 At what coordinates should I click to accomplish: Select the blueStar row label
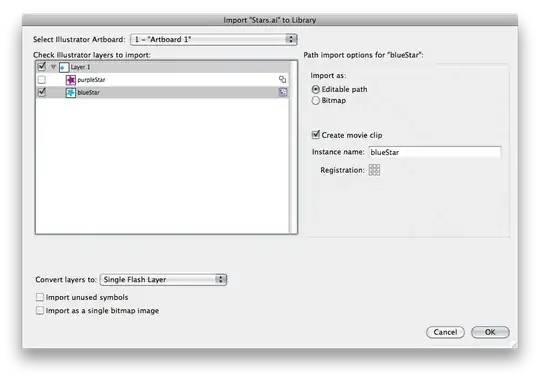tap(89, 93)
